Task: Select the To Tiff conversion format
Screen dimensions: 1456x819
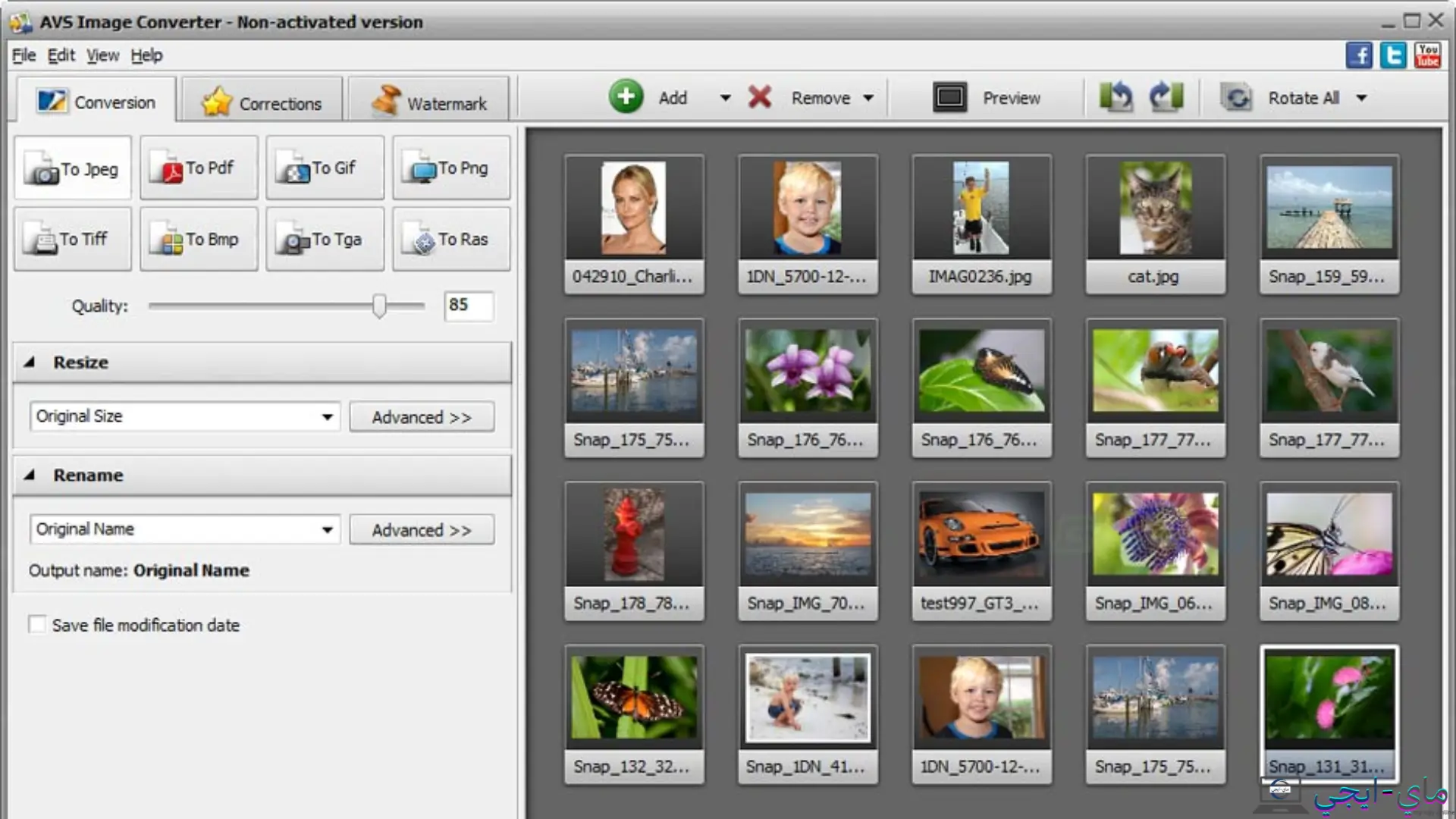Action: (x=72, y=240)
